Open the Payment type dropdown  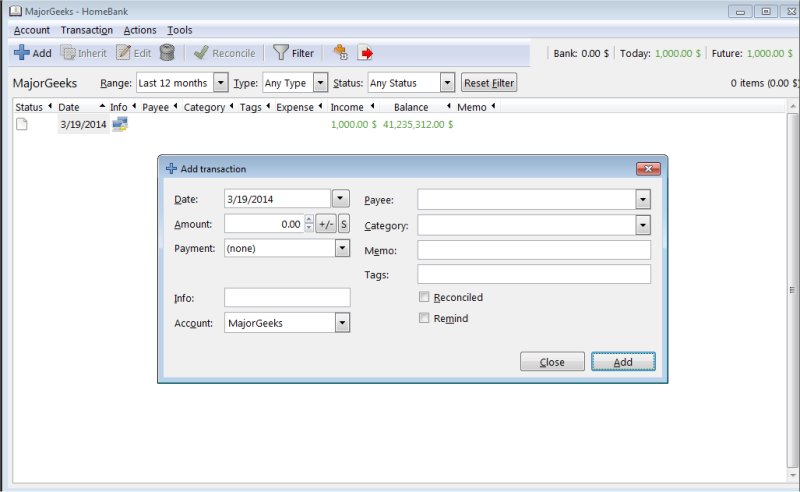tap(341, 248)
